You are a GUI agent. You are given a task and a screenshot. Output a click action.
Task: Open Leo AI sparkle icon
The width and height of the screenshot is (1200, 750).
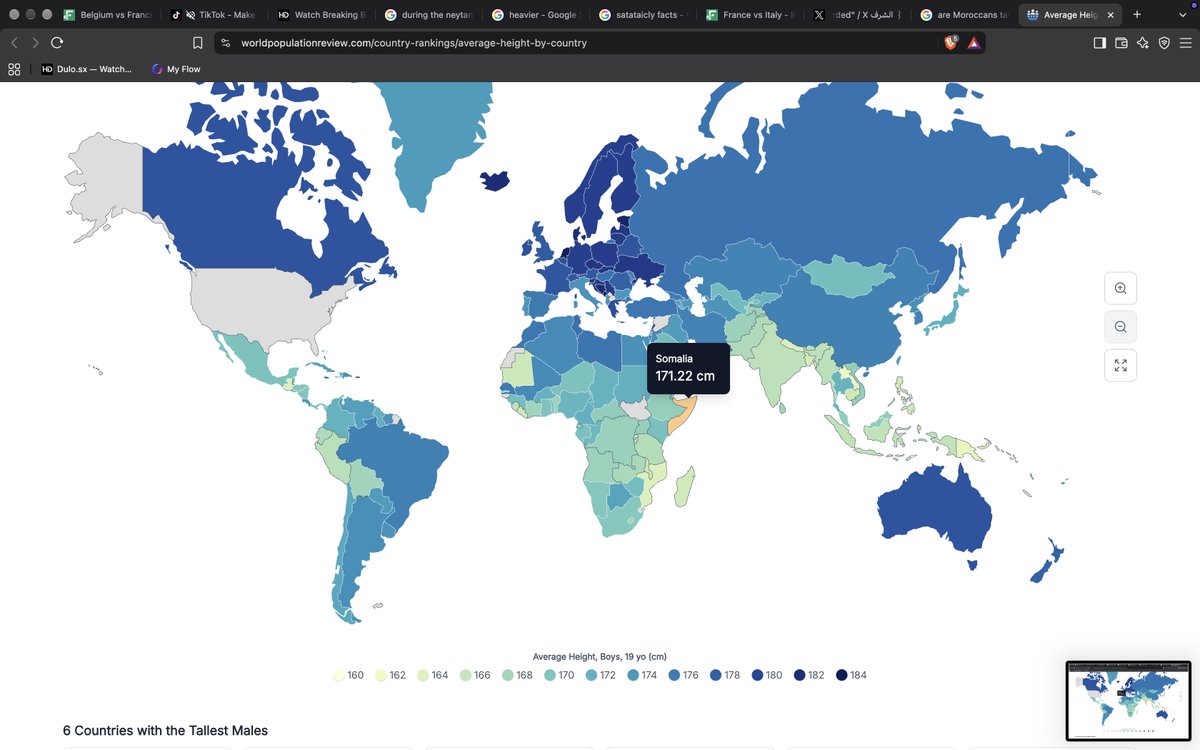tap(1143, 43)
